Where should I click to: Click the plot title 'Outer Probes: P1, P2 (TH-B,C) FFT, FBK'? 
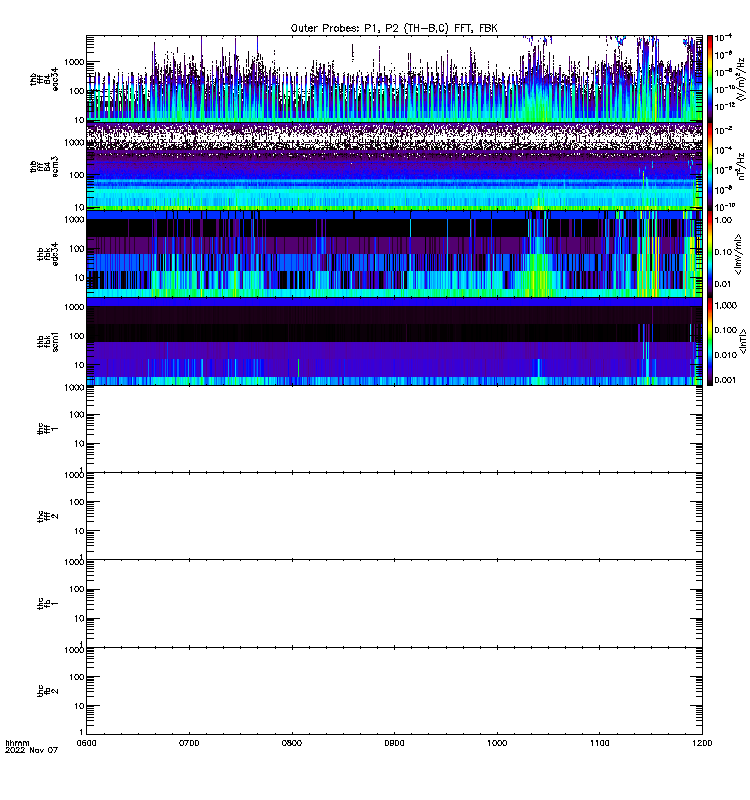pos(394,29)
